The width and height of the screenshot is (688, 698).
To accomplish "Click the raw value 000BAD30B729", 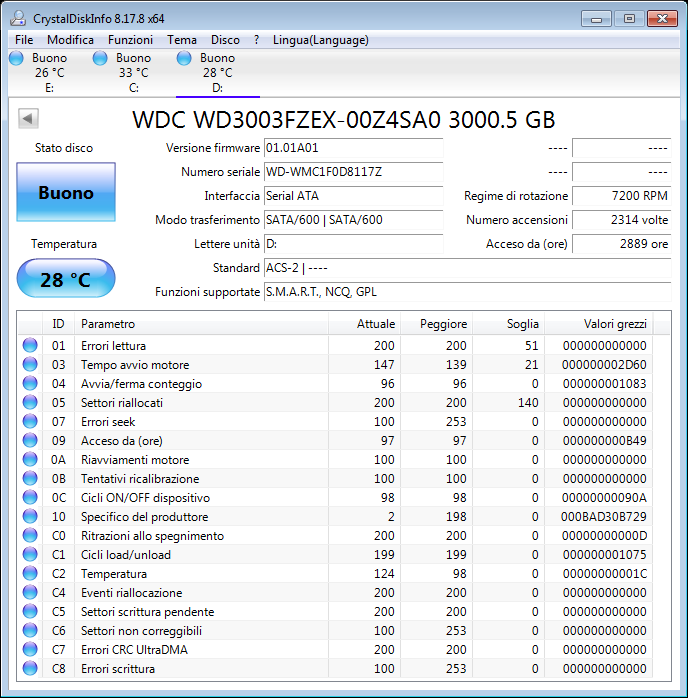I will pyautogui.click(x=603, y=517).
